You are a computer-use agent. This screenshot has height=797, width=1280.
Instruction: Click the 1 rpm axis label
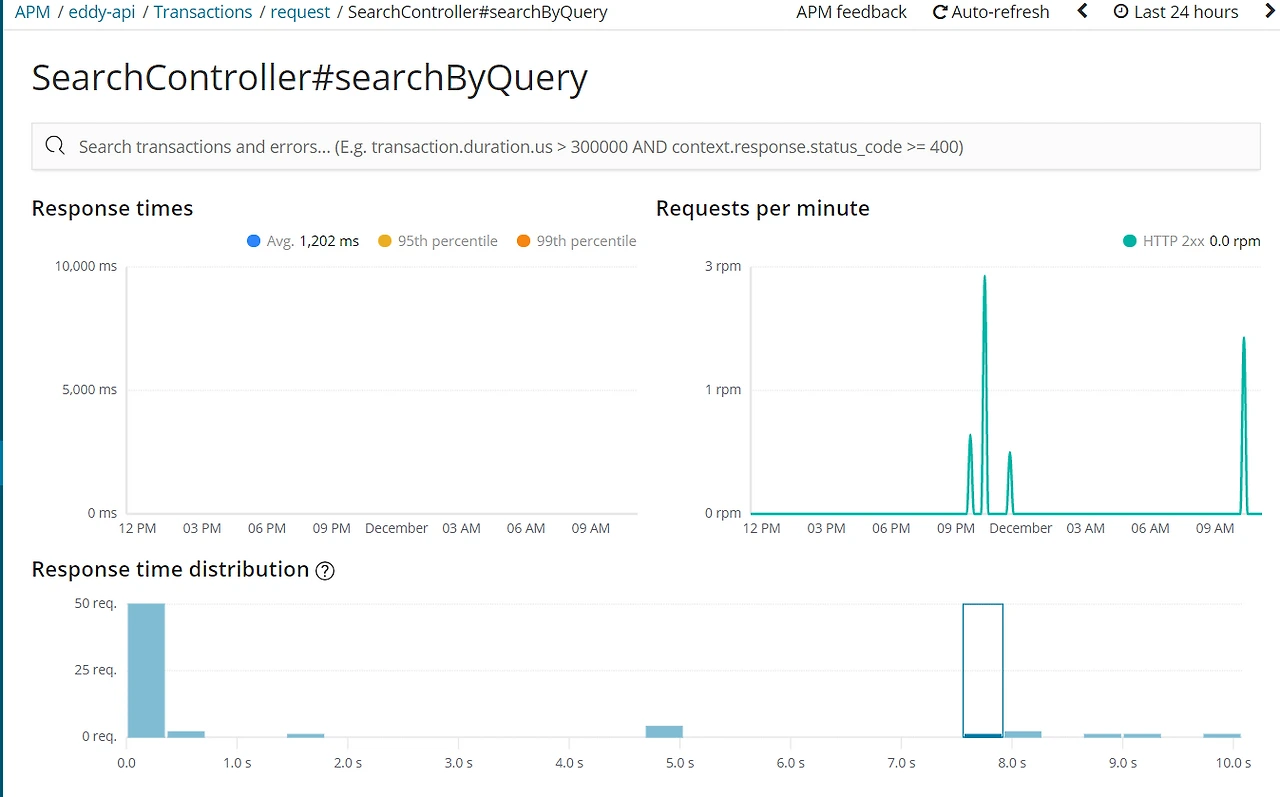[723, 390]
